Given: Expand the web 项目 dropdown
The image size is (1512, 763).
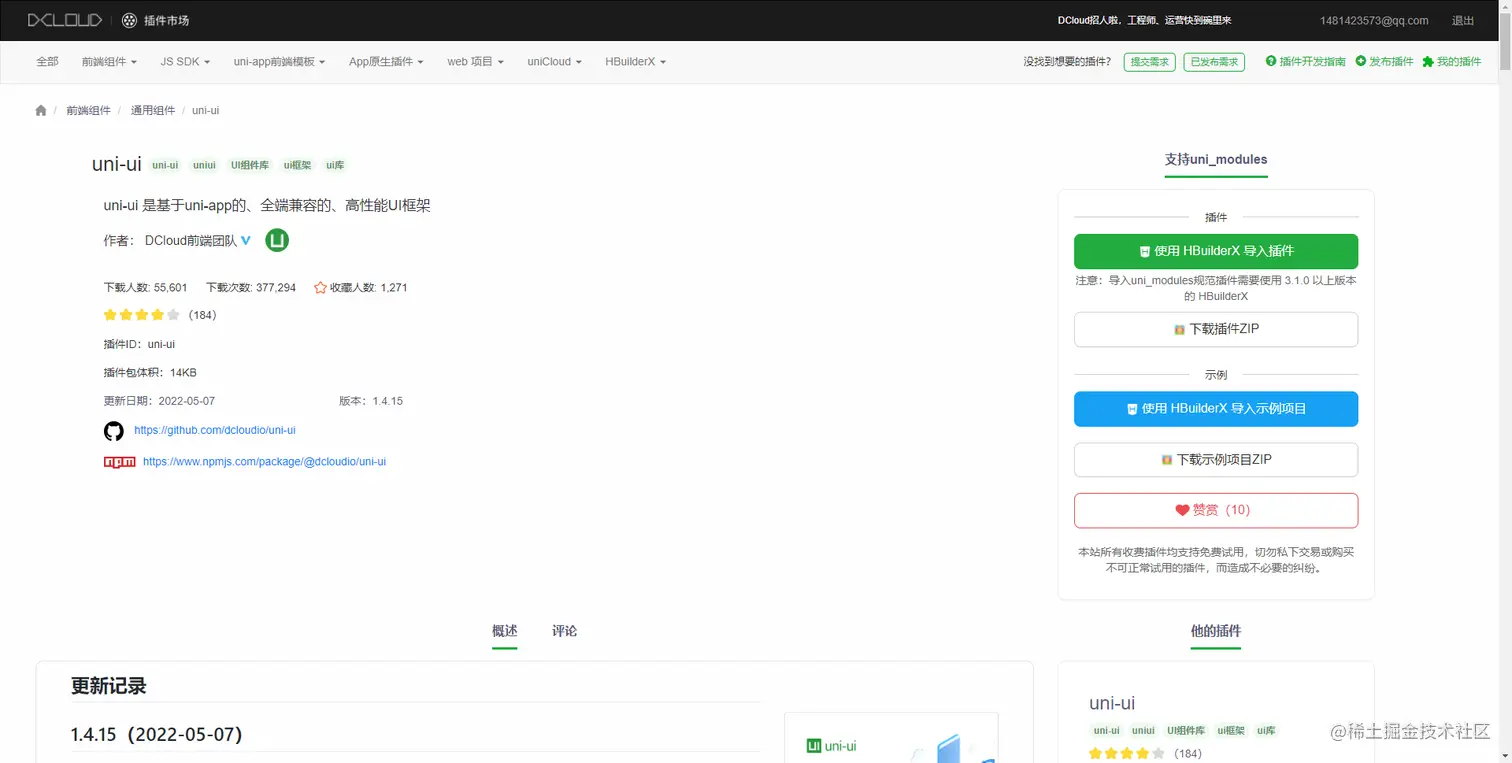Looking at the screenshot, I should coord(475,62).
